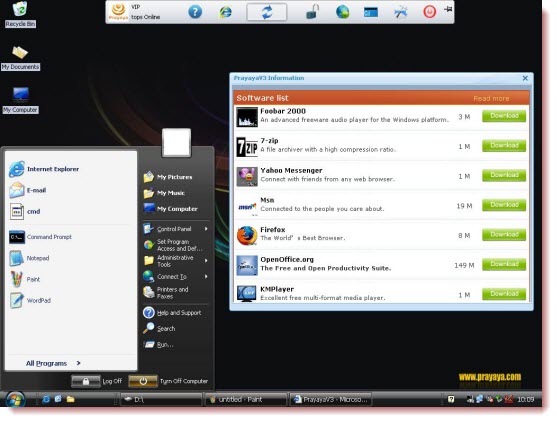
Task: Click the sync arrows toolbar button
Action: 267,12
